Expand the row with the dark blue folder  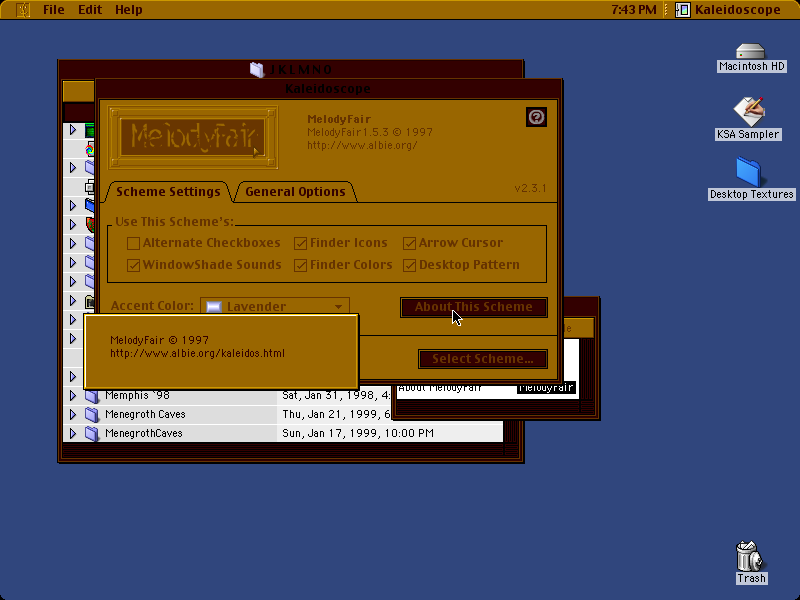(72, 205)
